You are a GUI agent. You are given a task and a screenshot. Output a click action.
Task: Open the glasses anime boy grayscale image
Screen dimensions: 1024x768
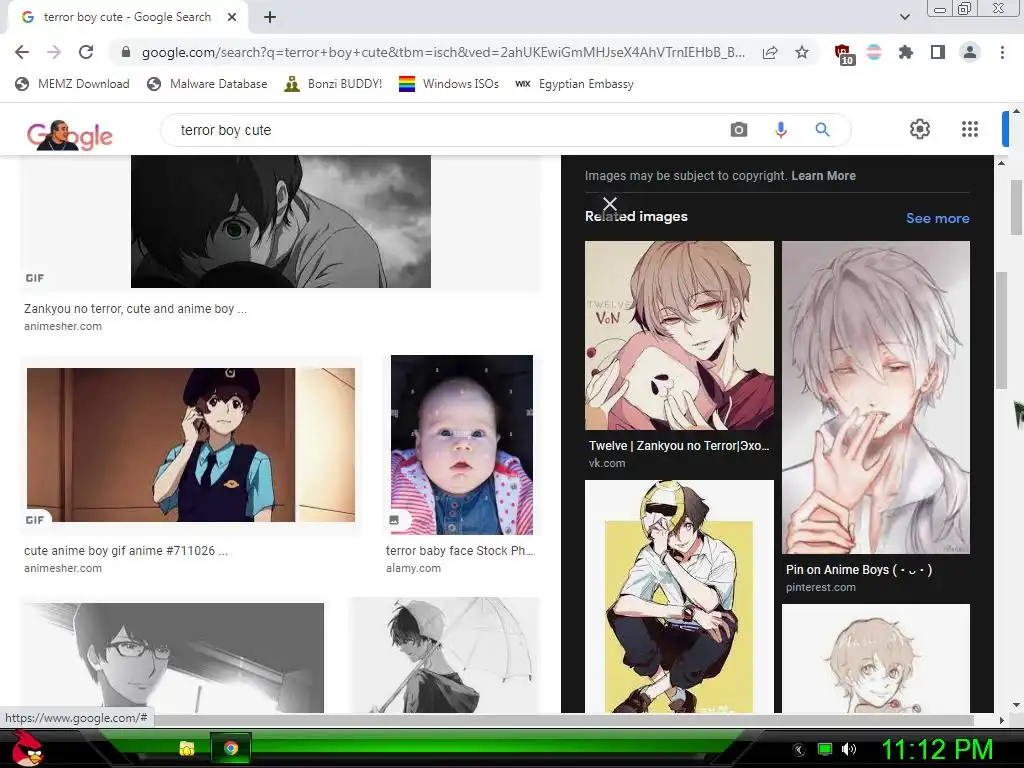click(172, 658)
